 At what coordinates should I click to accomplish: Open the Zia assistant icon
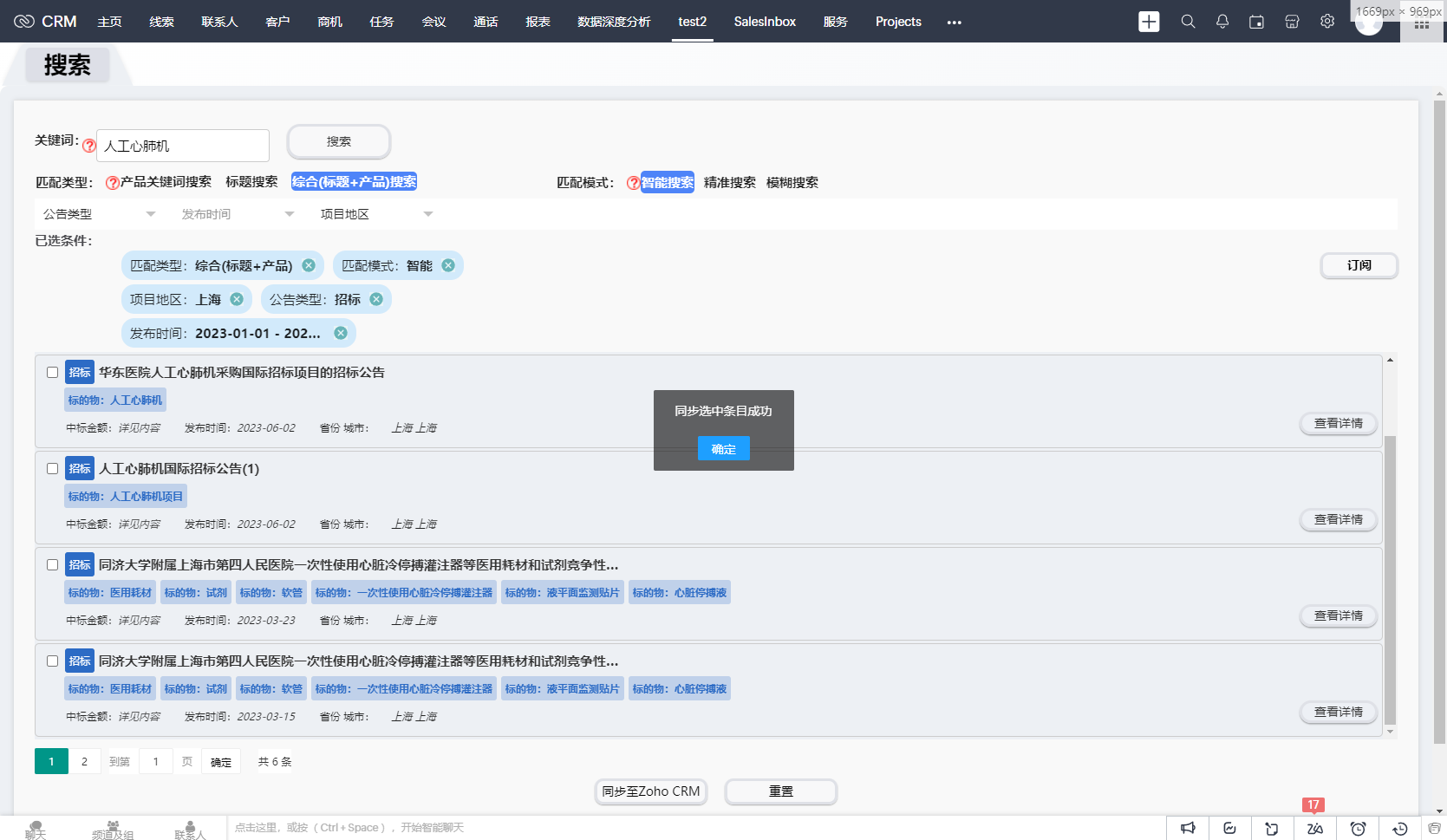pos(1314,828)
